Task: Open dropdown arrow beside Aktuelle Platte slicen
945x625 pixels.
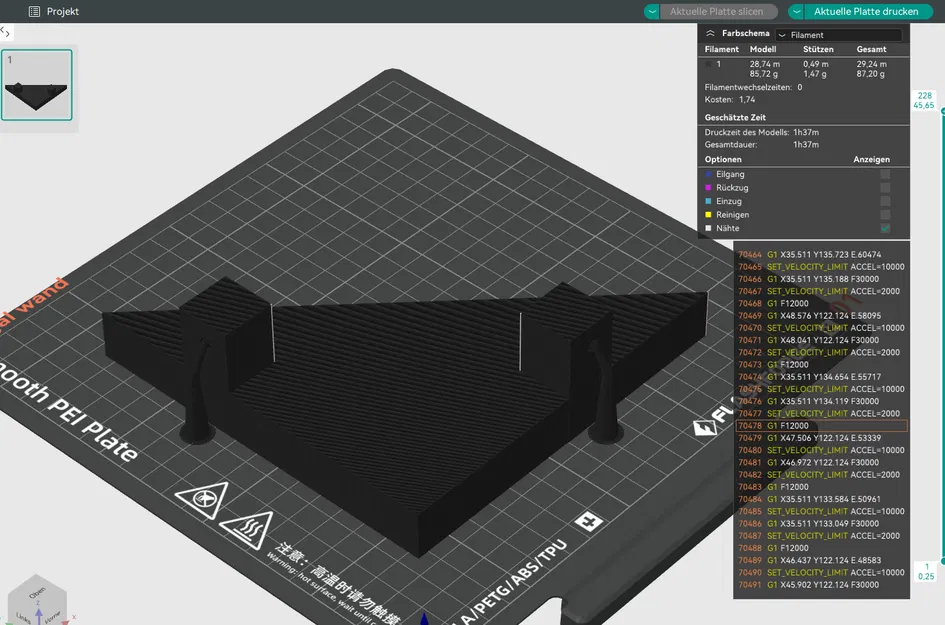Action: click(x=652, y=11)
